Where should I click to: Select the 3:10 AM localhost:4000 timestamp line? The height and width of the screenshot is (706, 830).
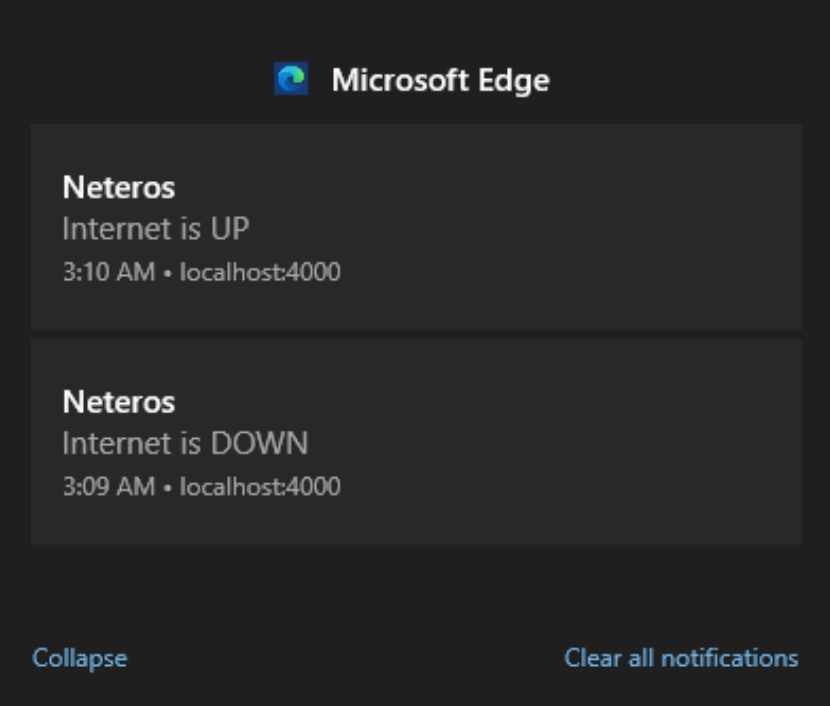coord(202,272)
